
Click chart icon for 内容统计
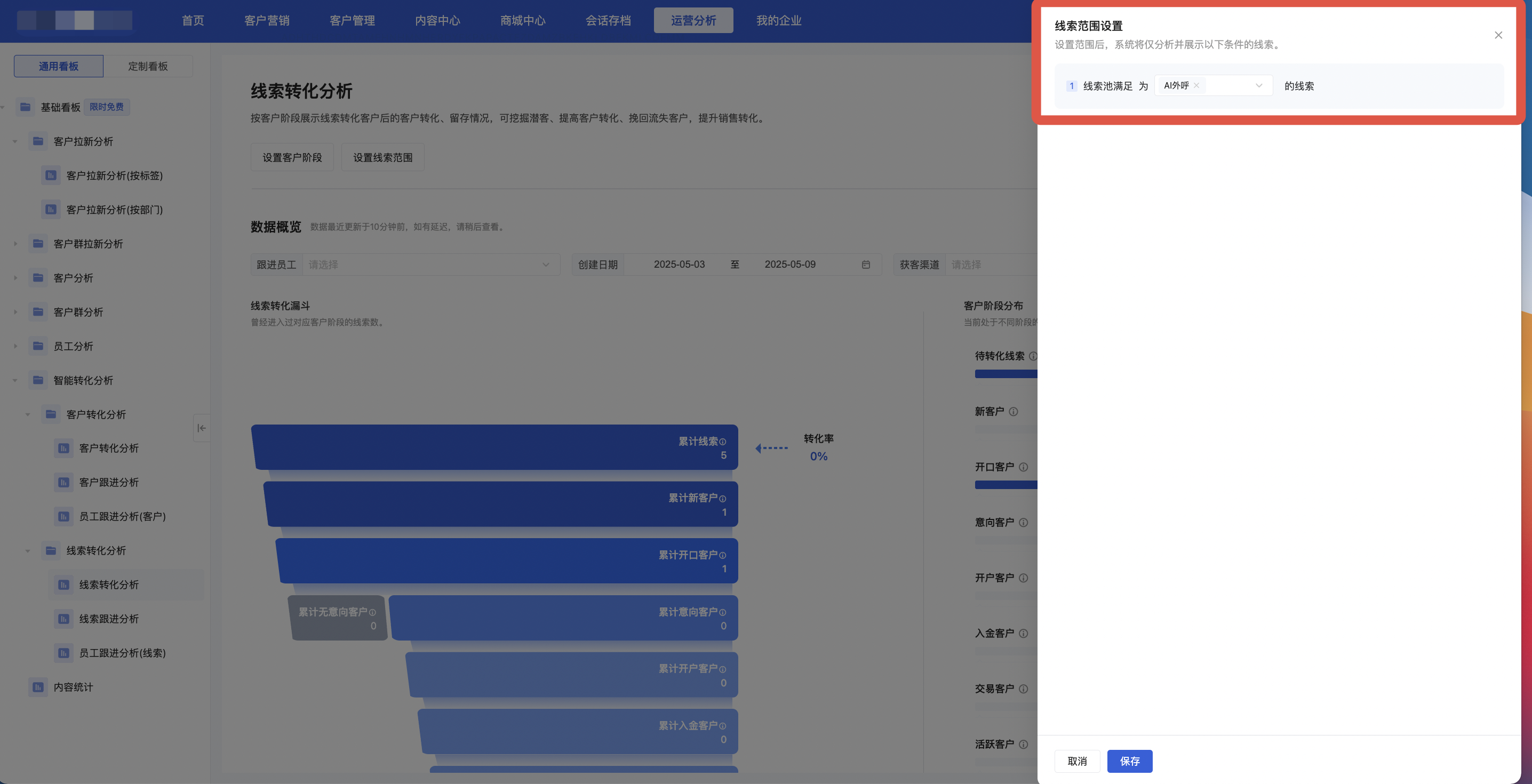coord(38,687)
